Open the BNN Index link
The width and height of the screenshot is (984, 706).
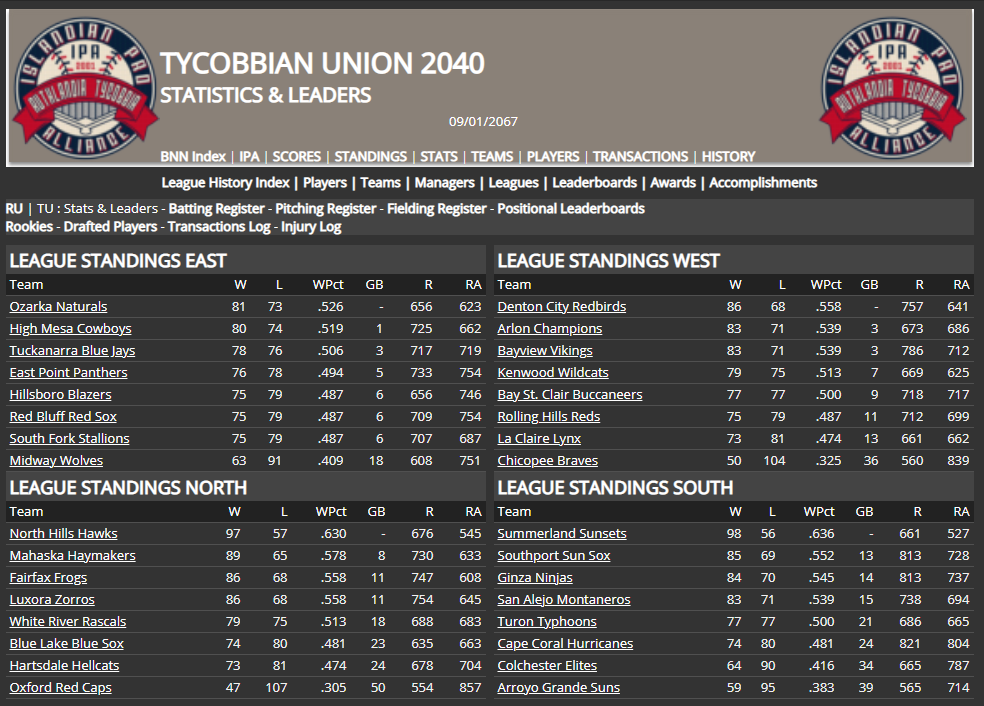tap(193, 156)
